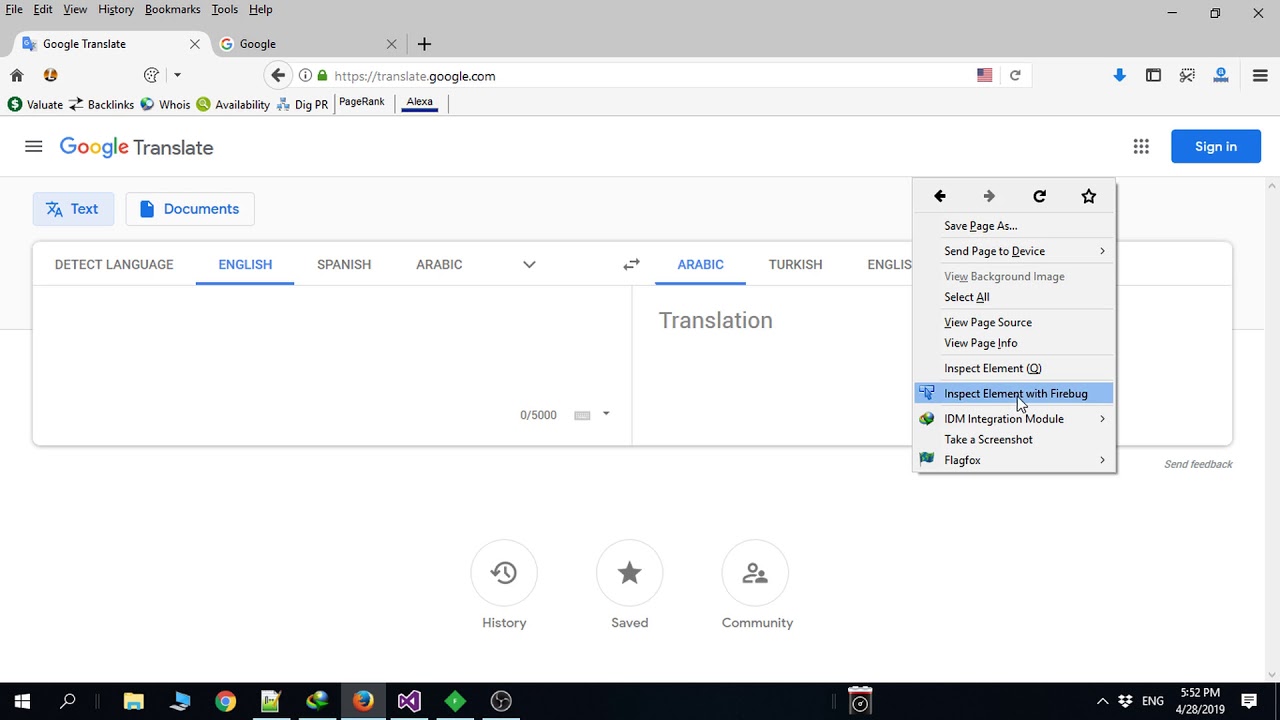Select Arabic as the target language

pyautogui.click(x=700, y=264)
